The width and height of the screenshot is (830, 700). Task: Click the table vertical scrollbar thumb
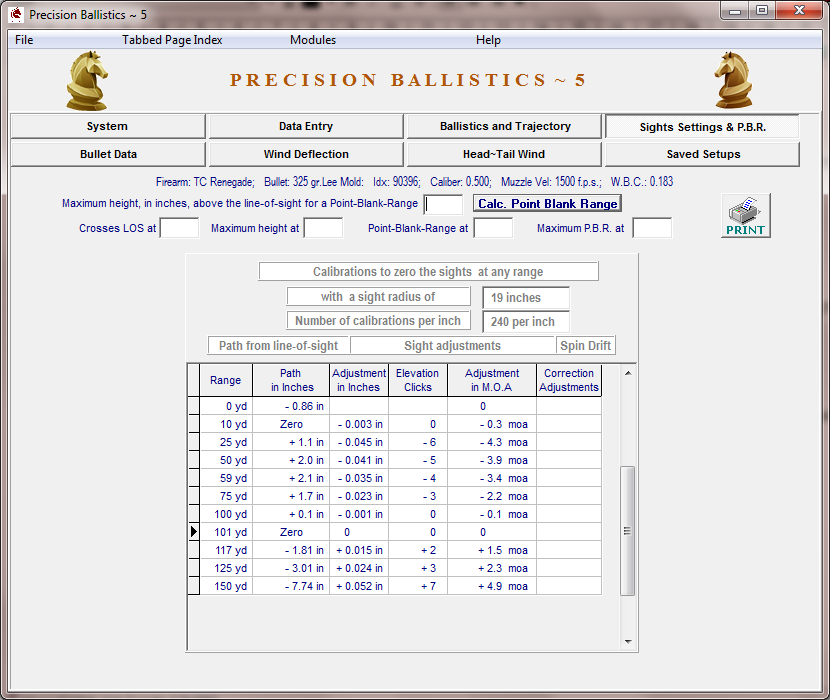click(628, 531)
